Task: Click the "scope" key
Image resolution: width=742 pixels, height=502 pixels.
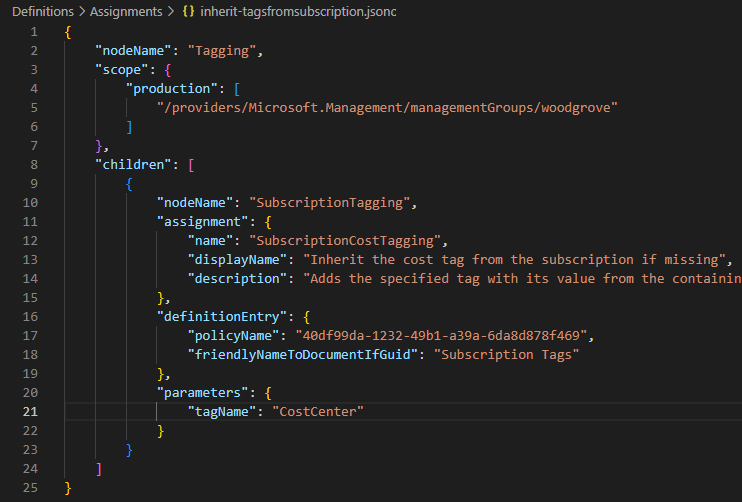Action: point(122,70)
